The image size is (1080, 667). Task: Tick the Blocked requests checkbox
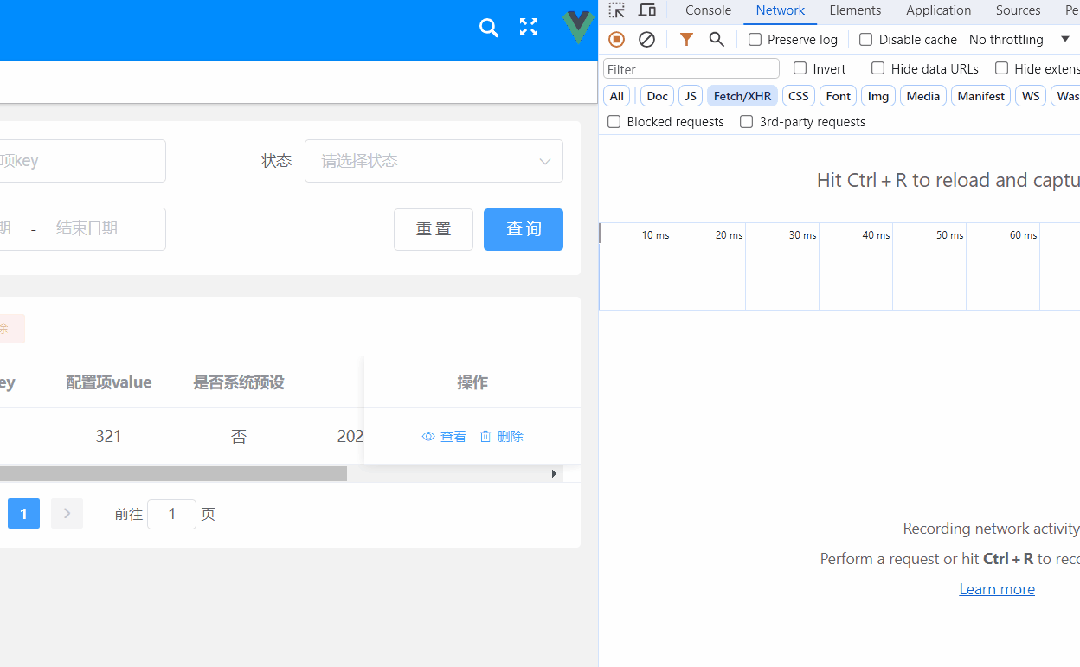pos(614,122)
